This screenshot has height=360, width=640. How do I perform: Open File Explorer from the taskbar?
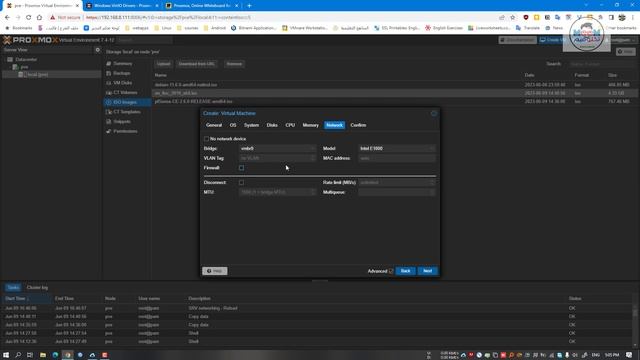point(43,355)
